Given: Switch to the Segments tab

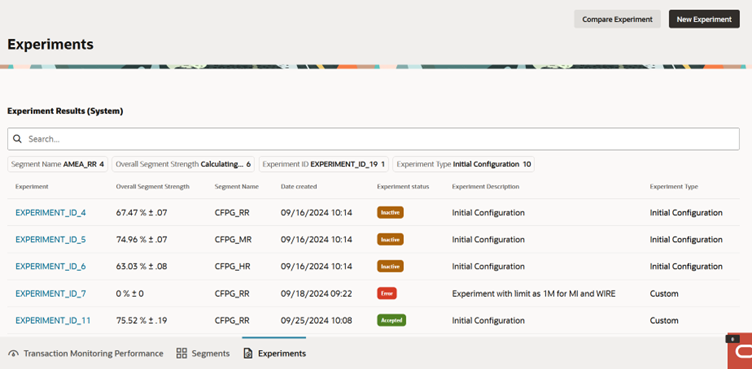Looking at the screenshot, I should tap(203, 354).
